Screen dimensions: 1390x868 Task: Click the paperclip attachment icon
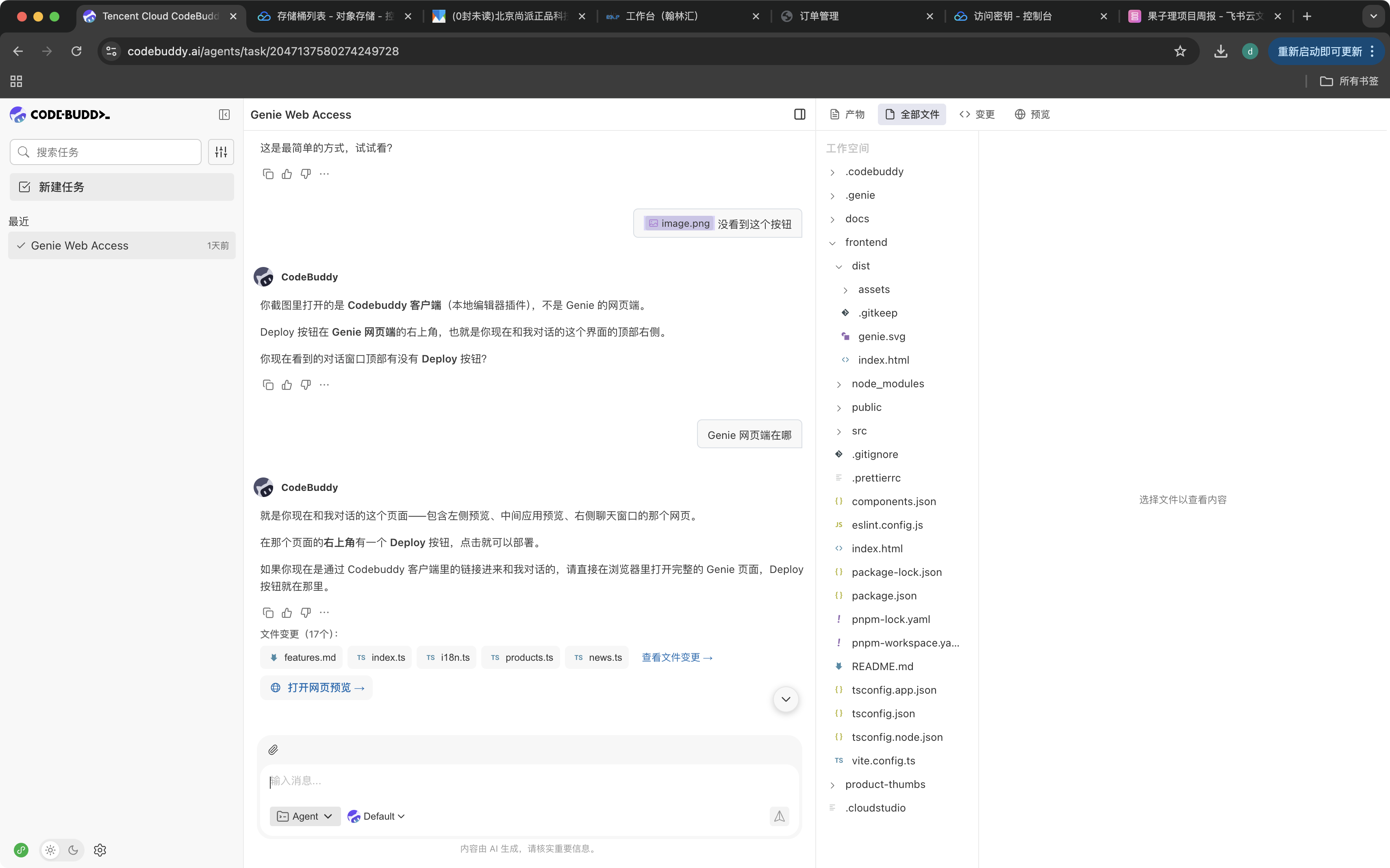point(273,749)
